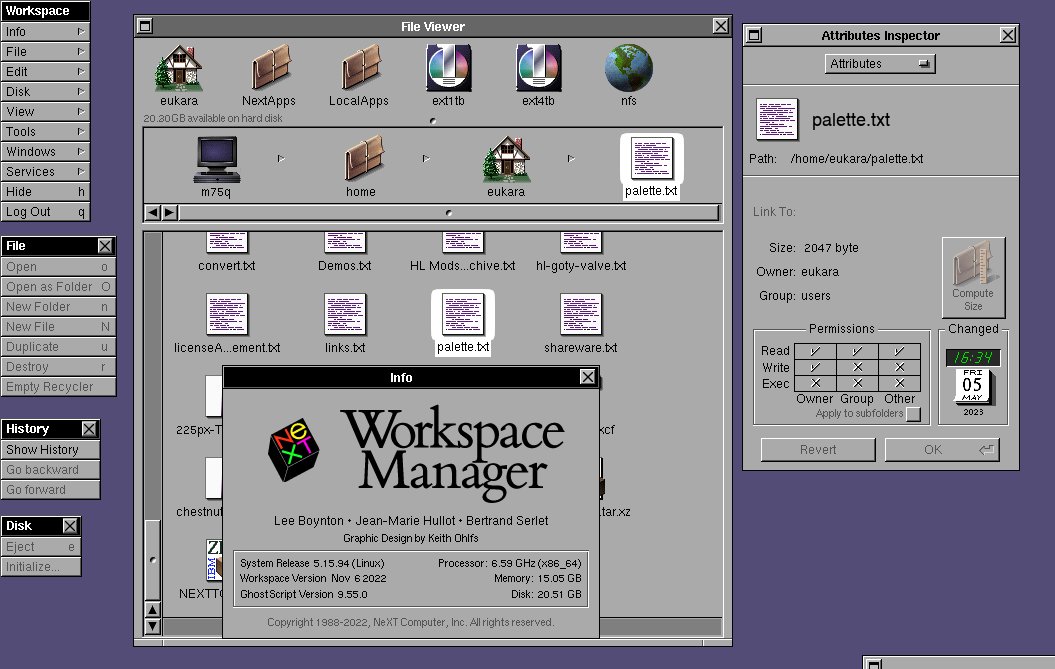This screenshot has height=669, width=1055.
Task: Open the LocalApps folder icon
Action: [x=359, y=69]
